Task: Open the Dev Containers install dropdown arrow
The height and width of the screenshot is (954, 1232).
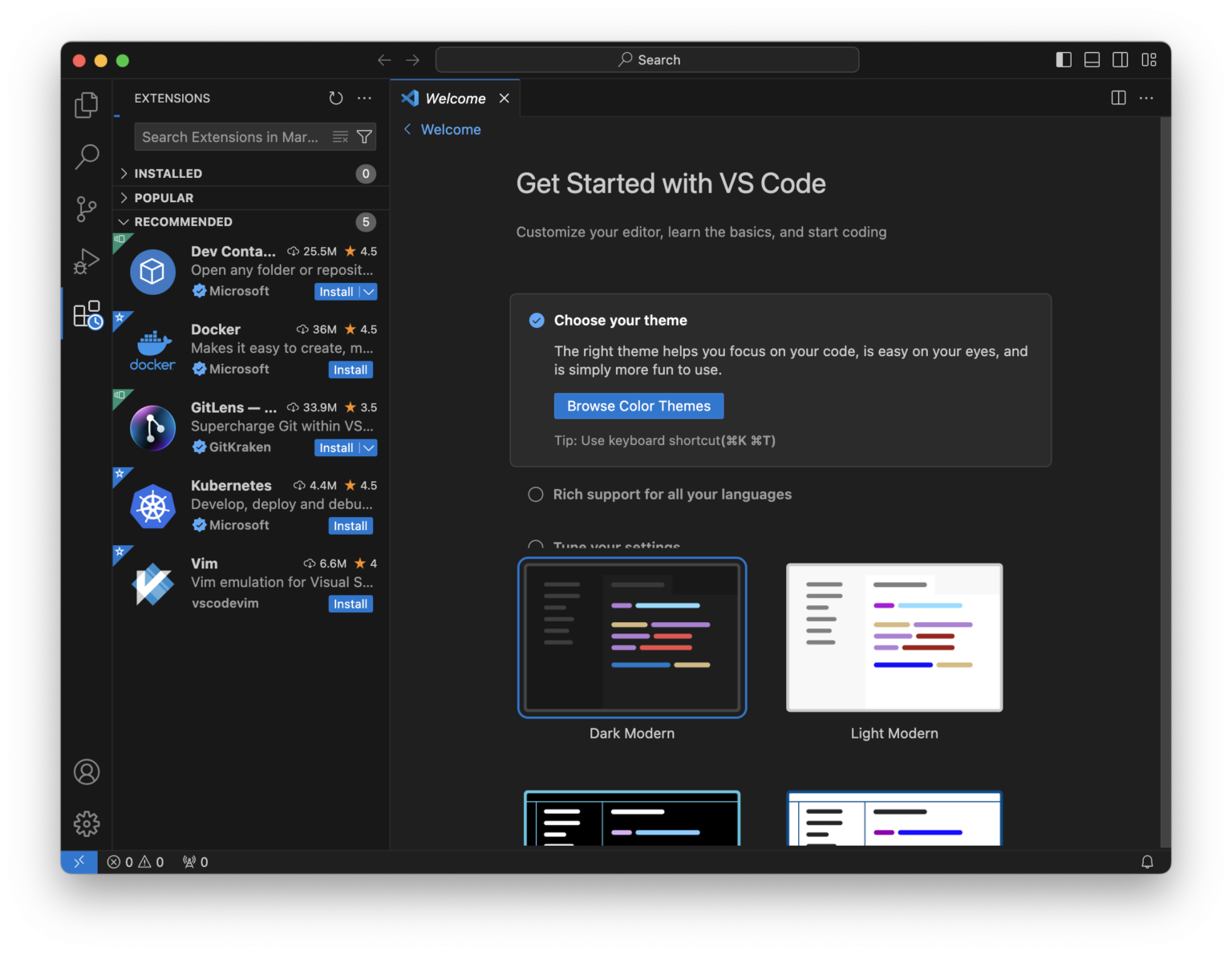Action: click(x=367, y=291)
